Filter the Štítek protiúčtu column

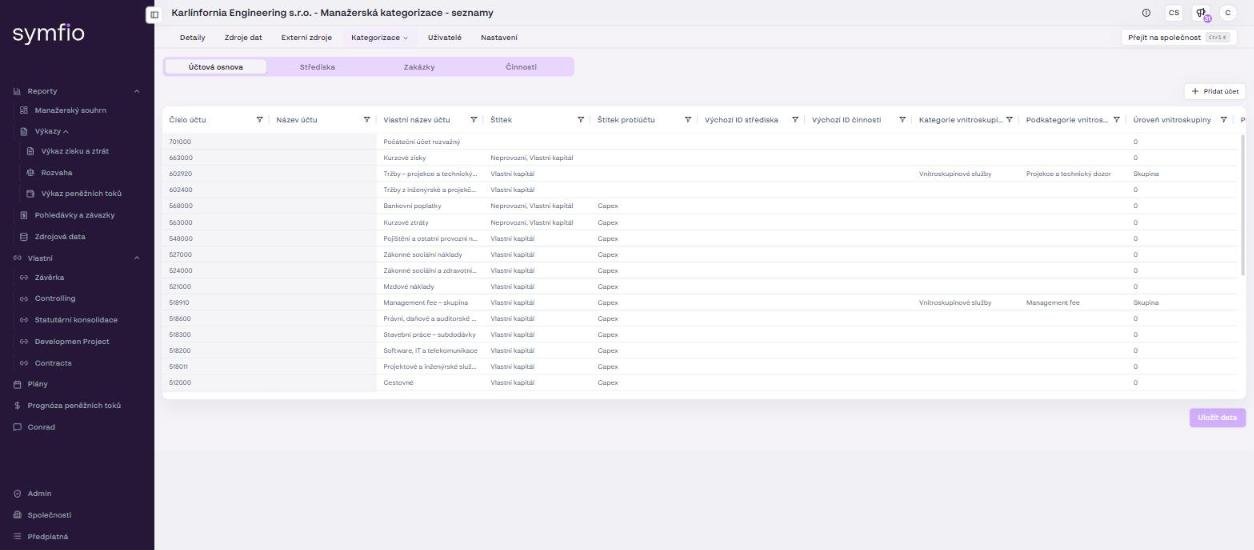pos(688,120)
